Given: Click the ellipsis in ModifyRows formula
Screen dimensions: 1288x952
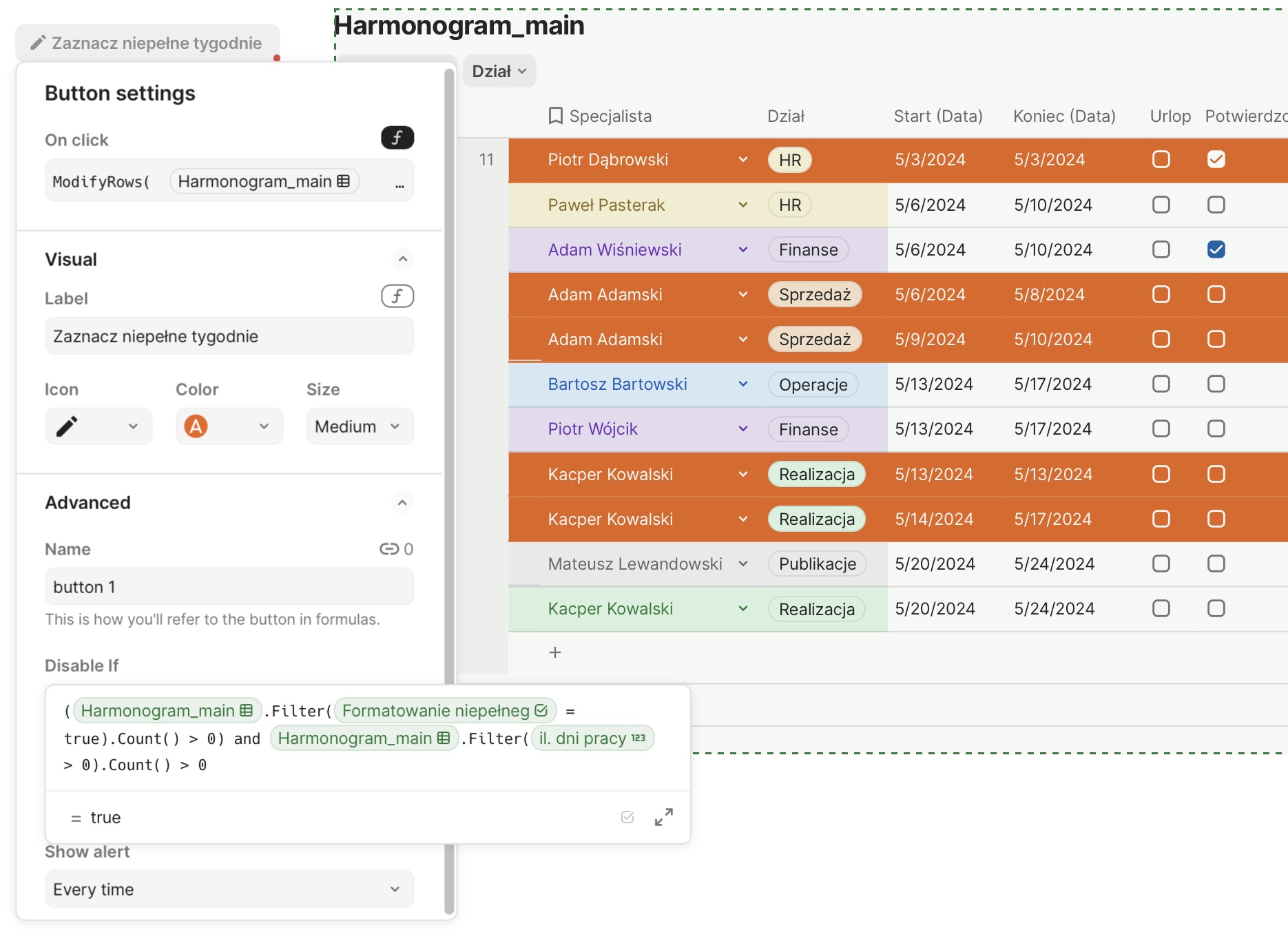Looking at the screenshot, I should point(399,183).
